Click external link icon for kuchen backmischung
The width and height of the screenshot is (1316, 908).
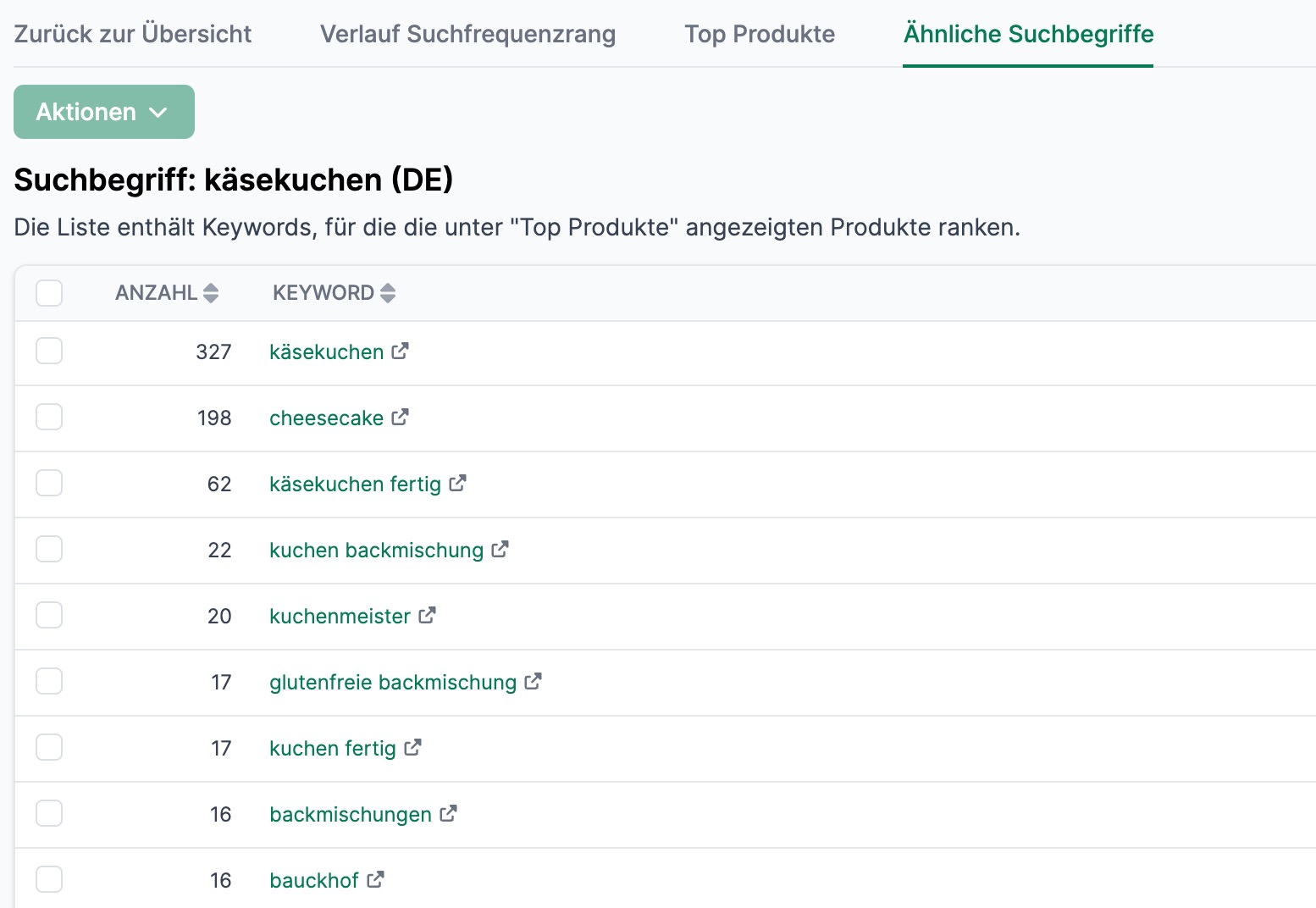click(500, 549)
